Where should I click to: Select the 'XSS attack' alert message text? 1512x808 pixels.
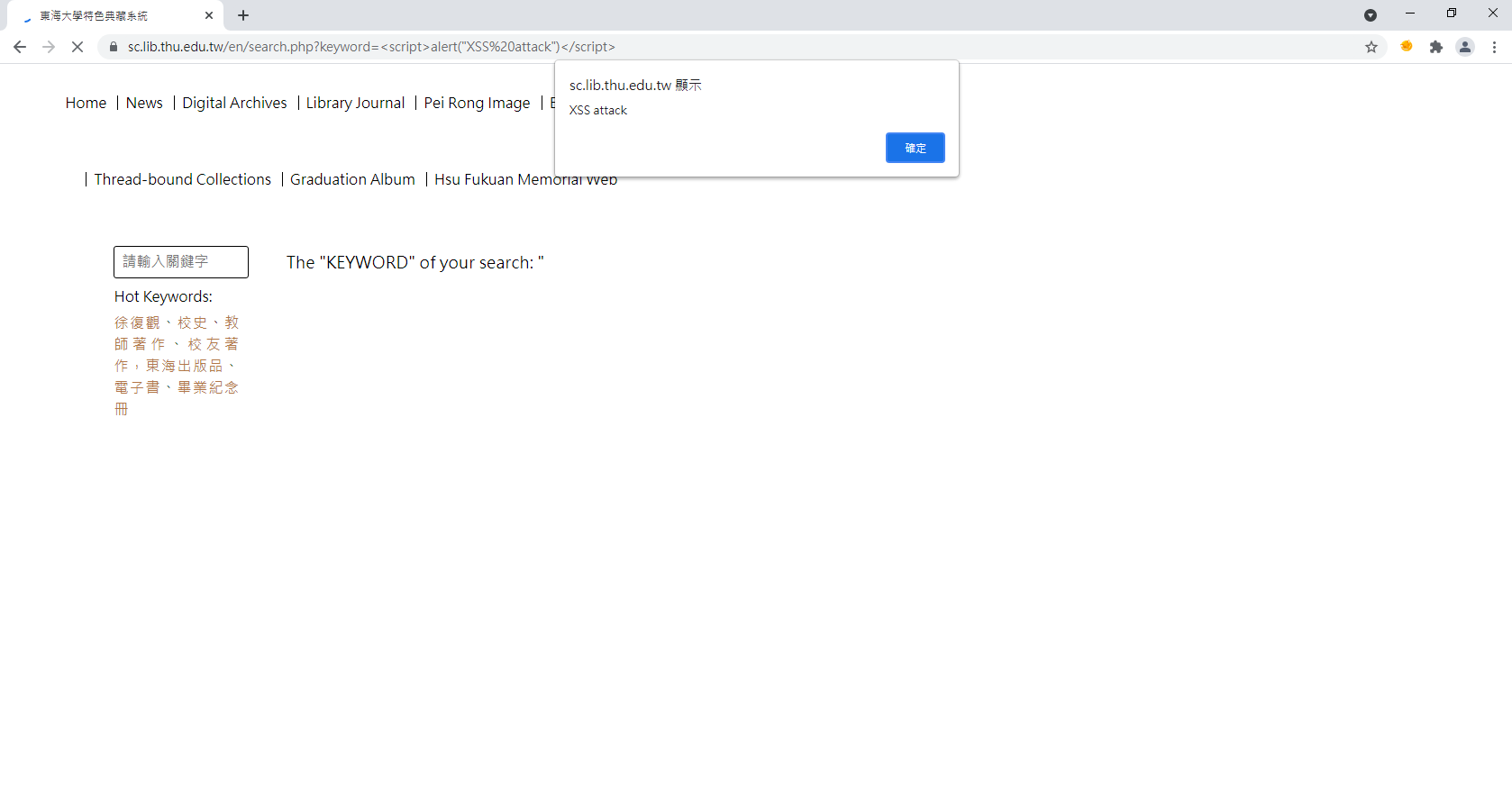[x=598, y=110]
